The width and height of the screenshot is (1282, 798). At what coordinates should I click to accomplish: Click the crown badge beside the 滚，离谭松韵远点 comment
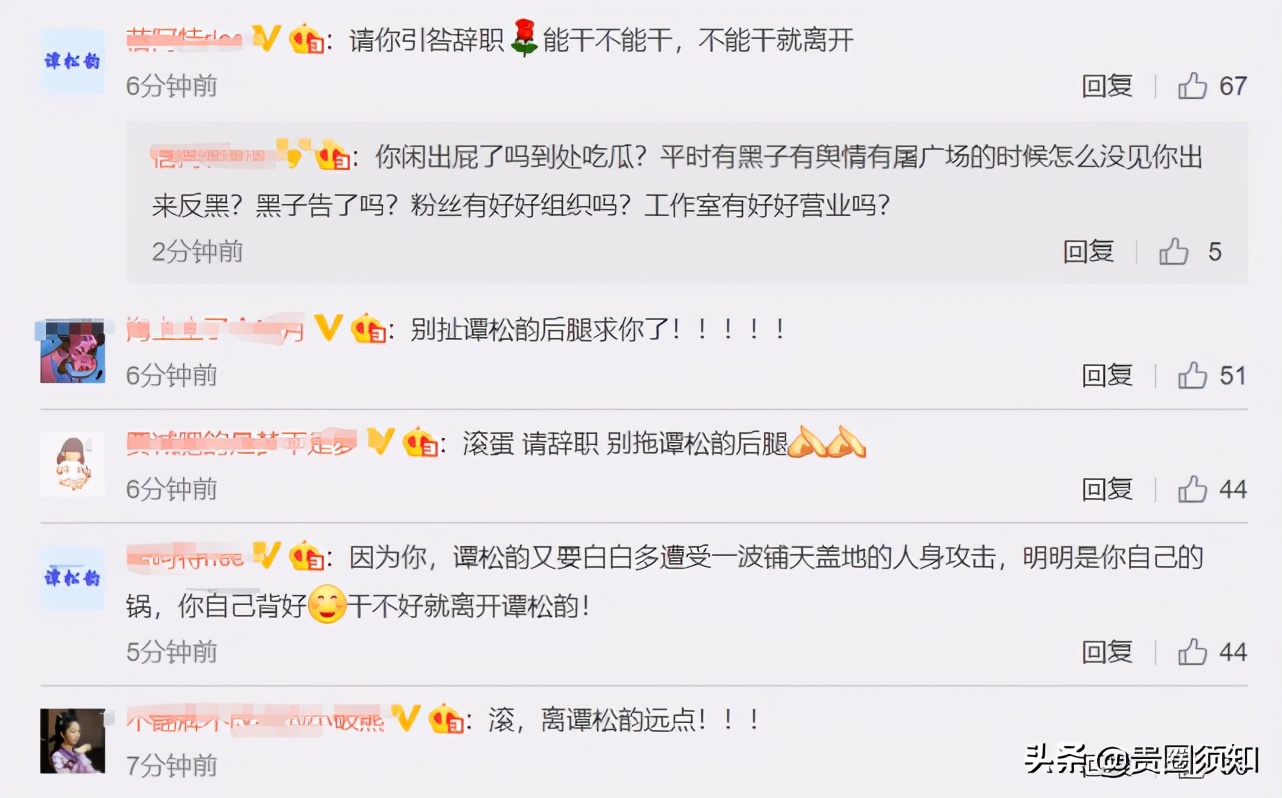click(446, 718)
